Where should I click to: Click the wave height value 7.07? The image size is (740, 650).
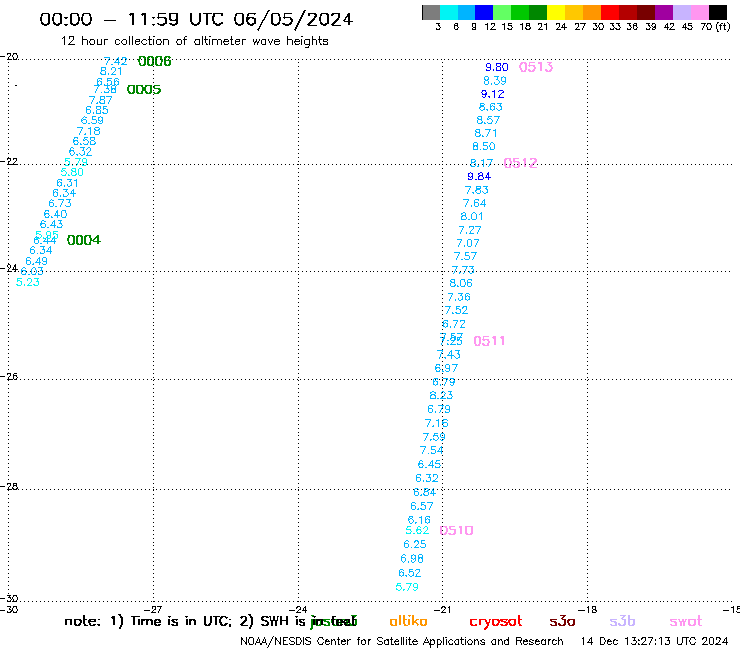coord(468,243)
